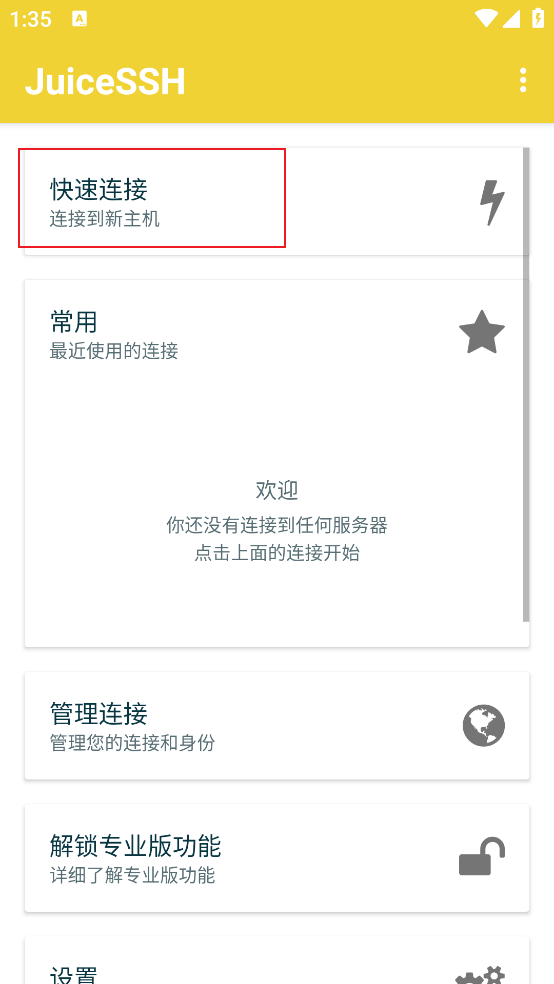
Task: Tap 管理您的连接和身份 subtitle text
Action: pos(132,743)
